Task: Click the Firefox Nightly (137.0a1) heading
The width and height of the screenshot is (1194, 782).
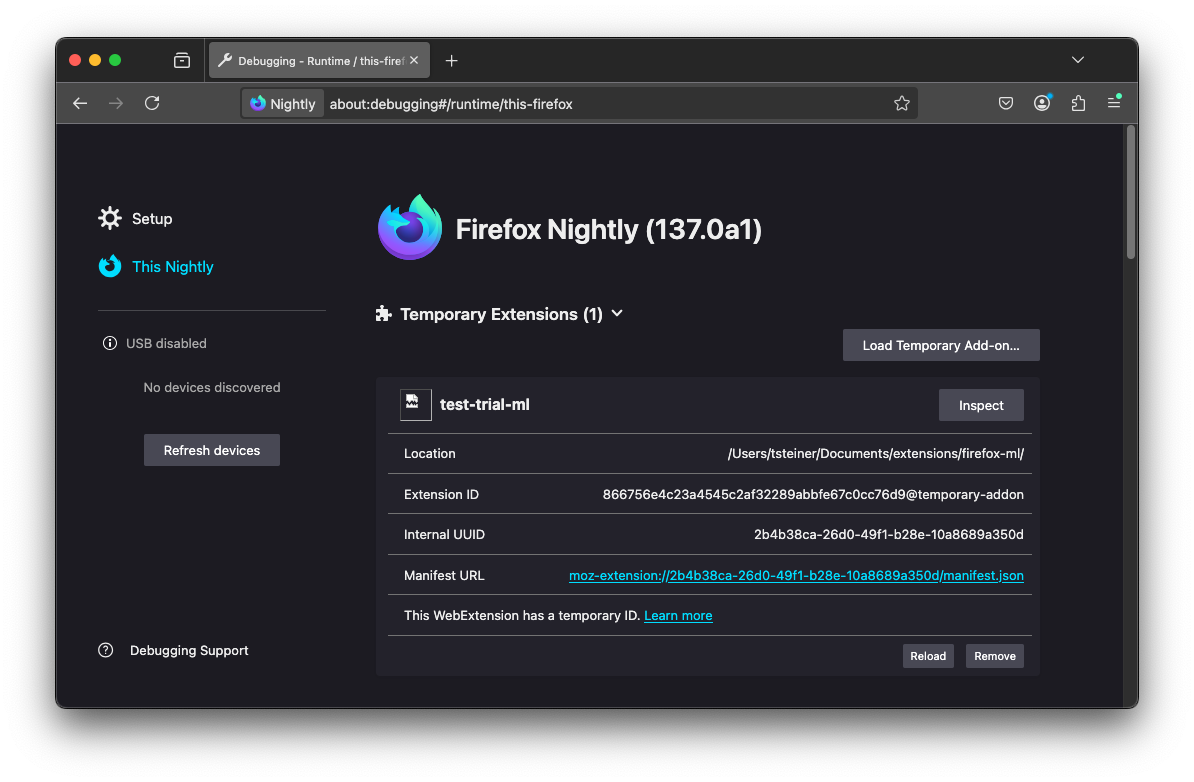Action: [608, 229]
